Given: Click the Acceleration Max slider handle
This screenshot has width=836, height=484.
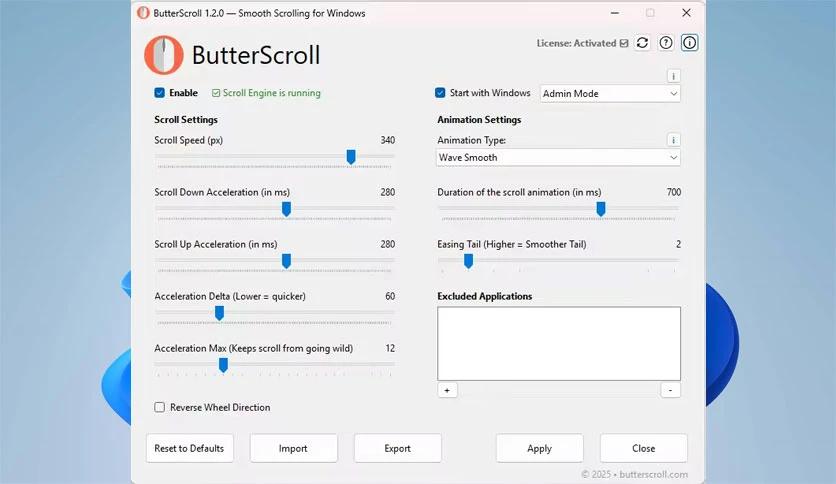Looking at the screenshot, I should (x=223, y=365).
